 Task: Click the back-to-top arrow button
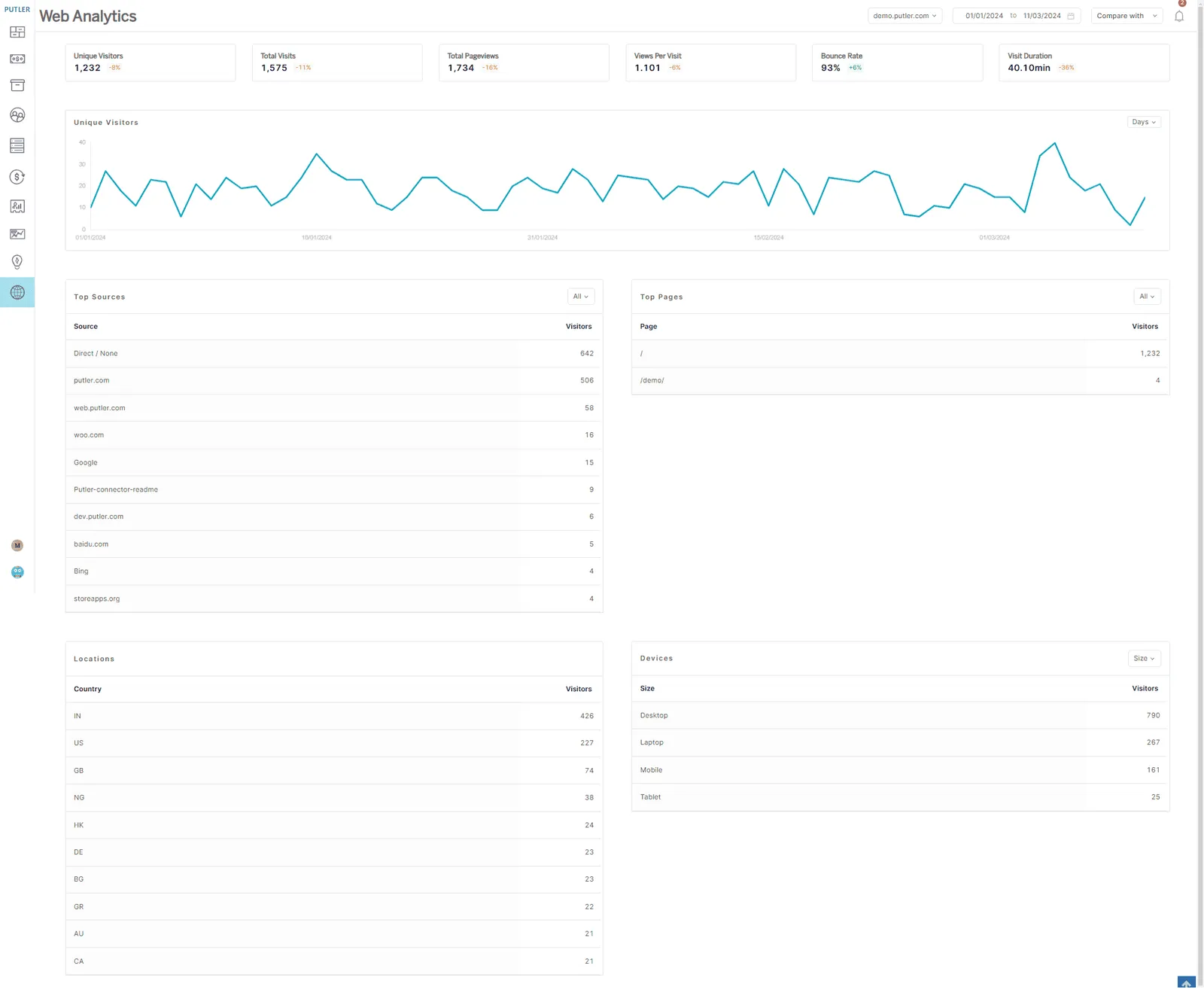click(x=1187, y=982)
